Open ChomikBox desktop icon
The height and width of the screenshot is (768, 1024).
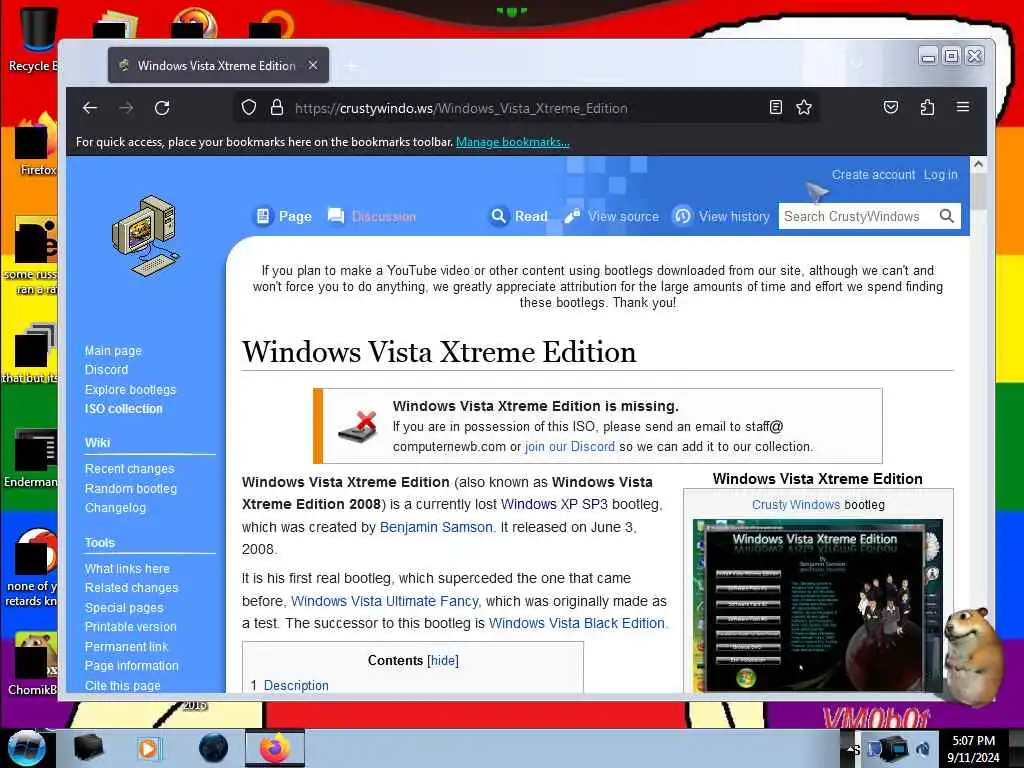[31, 664]
